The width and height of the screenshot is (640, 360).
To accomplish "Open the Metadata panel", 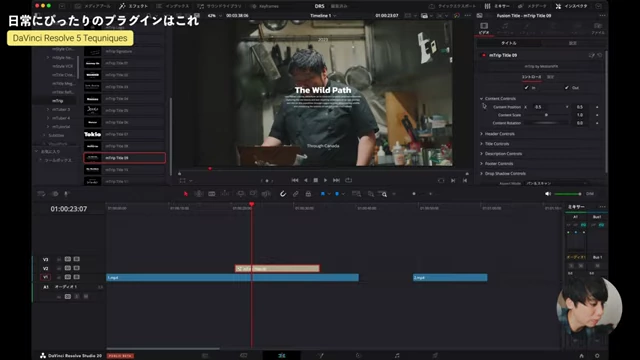I will point(532,6).
